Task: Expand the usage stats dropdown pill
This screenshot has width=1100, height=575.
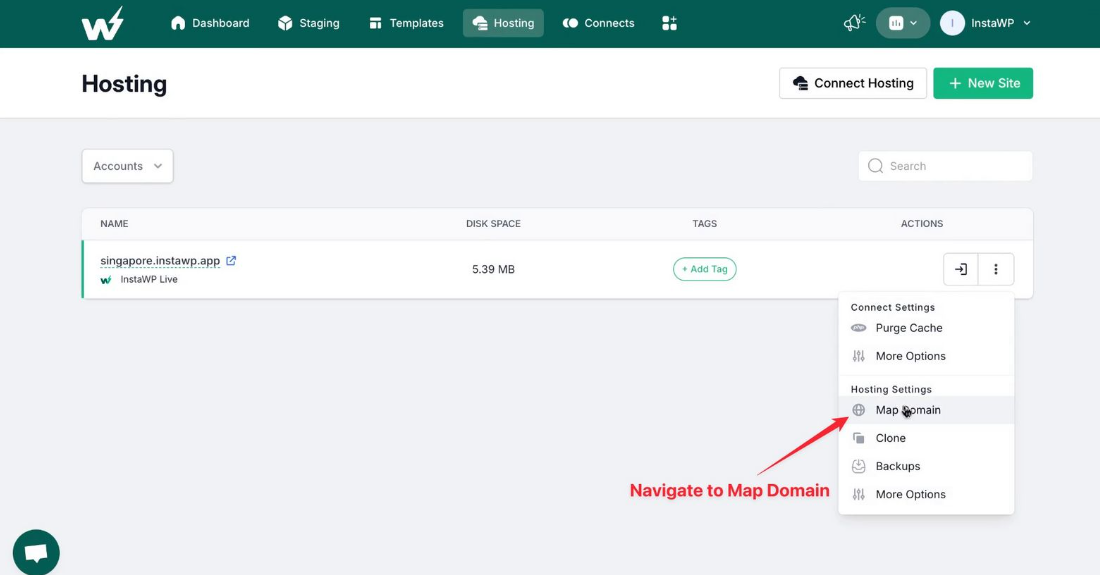Action: tap(903, 23)
